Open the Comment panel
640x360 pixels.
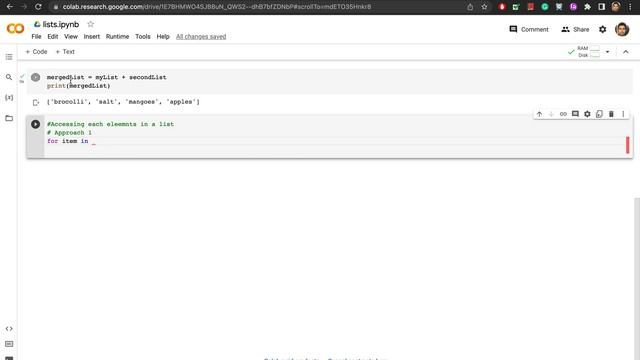(x=529, y=29)
